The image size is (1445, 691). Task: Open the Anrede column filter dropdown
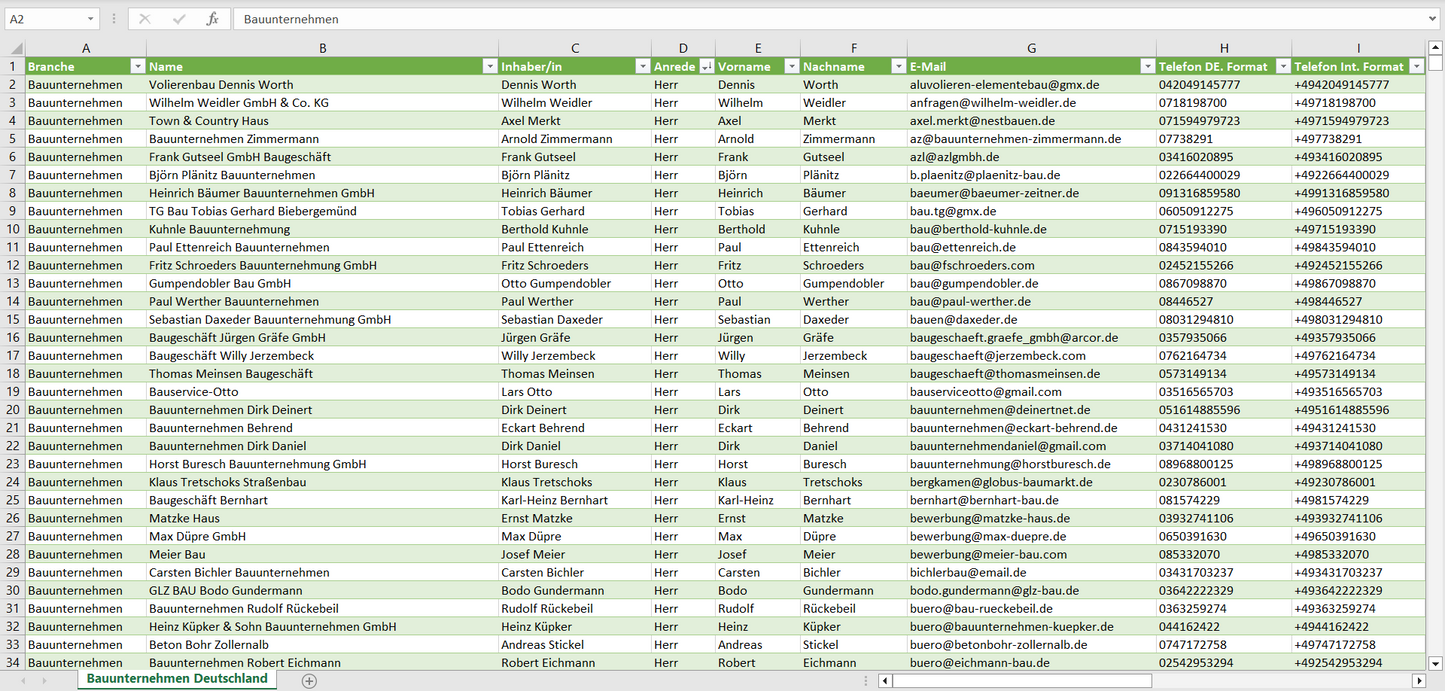(707, 66)
